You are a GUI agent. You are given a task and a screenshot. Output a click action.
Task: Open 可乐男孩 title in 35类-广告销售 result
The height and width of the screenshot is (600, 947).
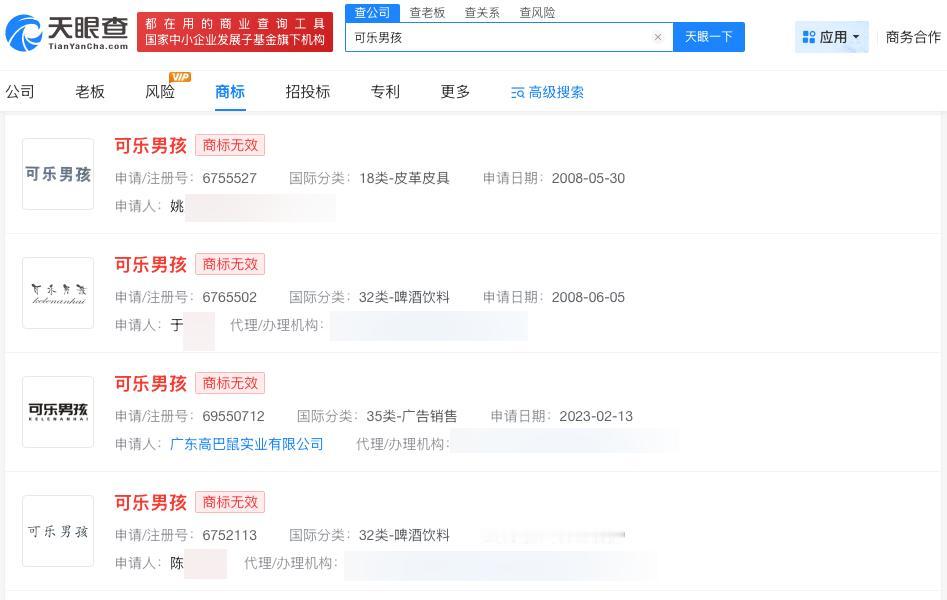point(150,384)
